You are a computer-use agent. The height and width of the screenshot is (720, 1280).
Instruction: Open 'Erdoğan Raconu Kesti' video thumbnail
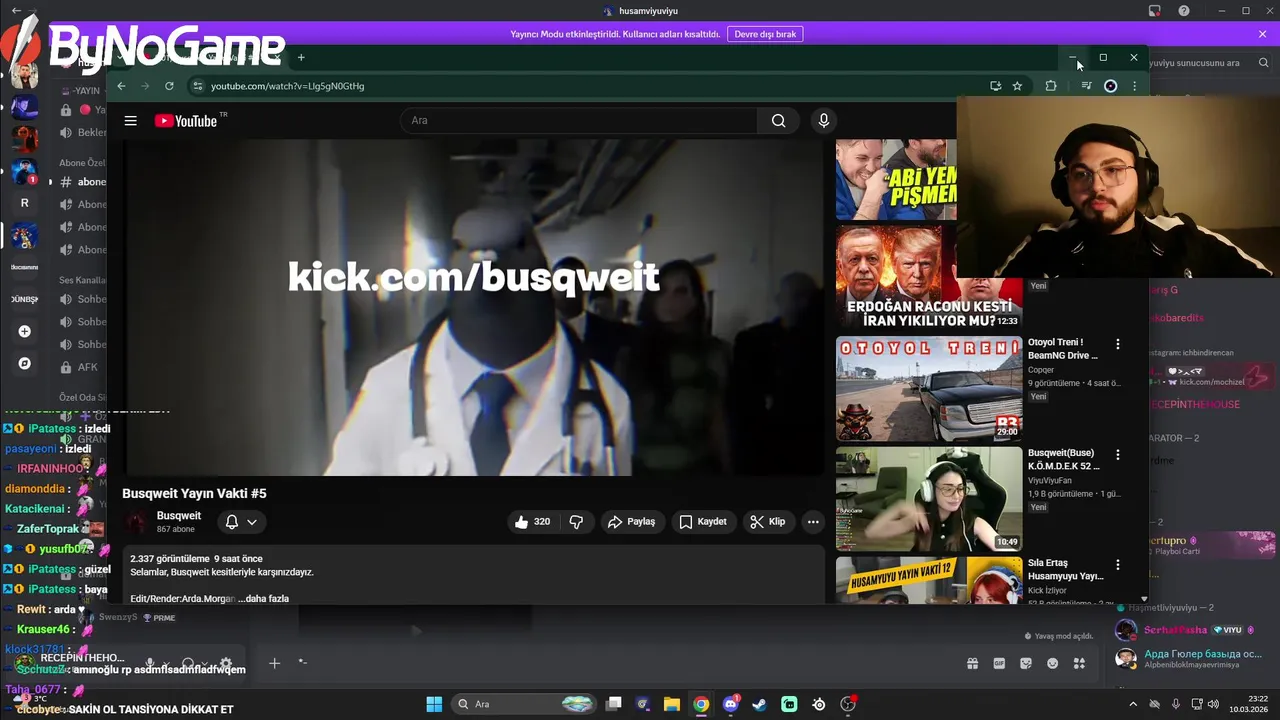click(x=929, y=277)
